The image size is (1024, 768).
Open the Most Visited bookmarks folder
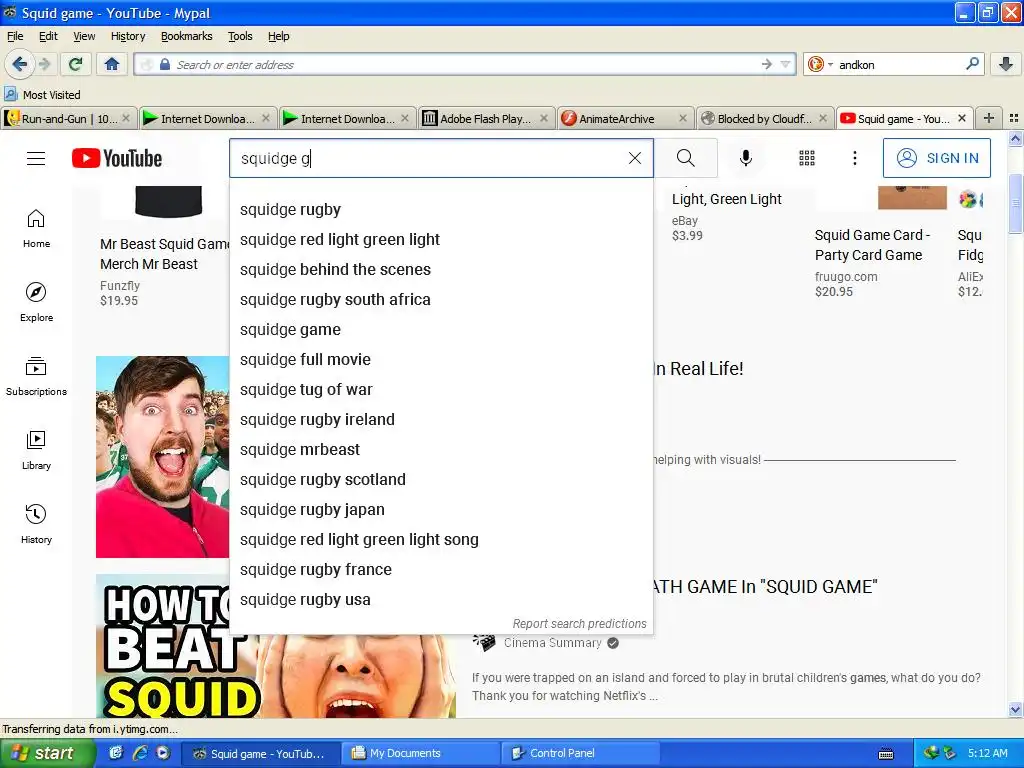[x=42, y=95]
